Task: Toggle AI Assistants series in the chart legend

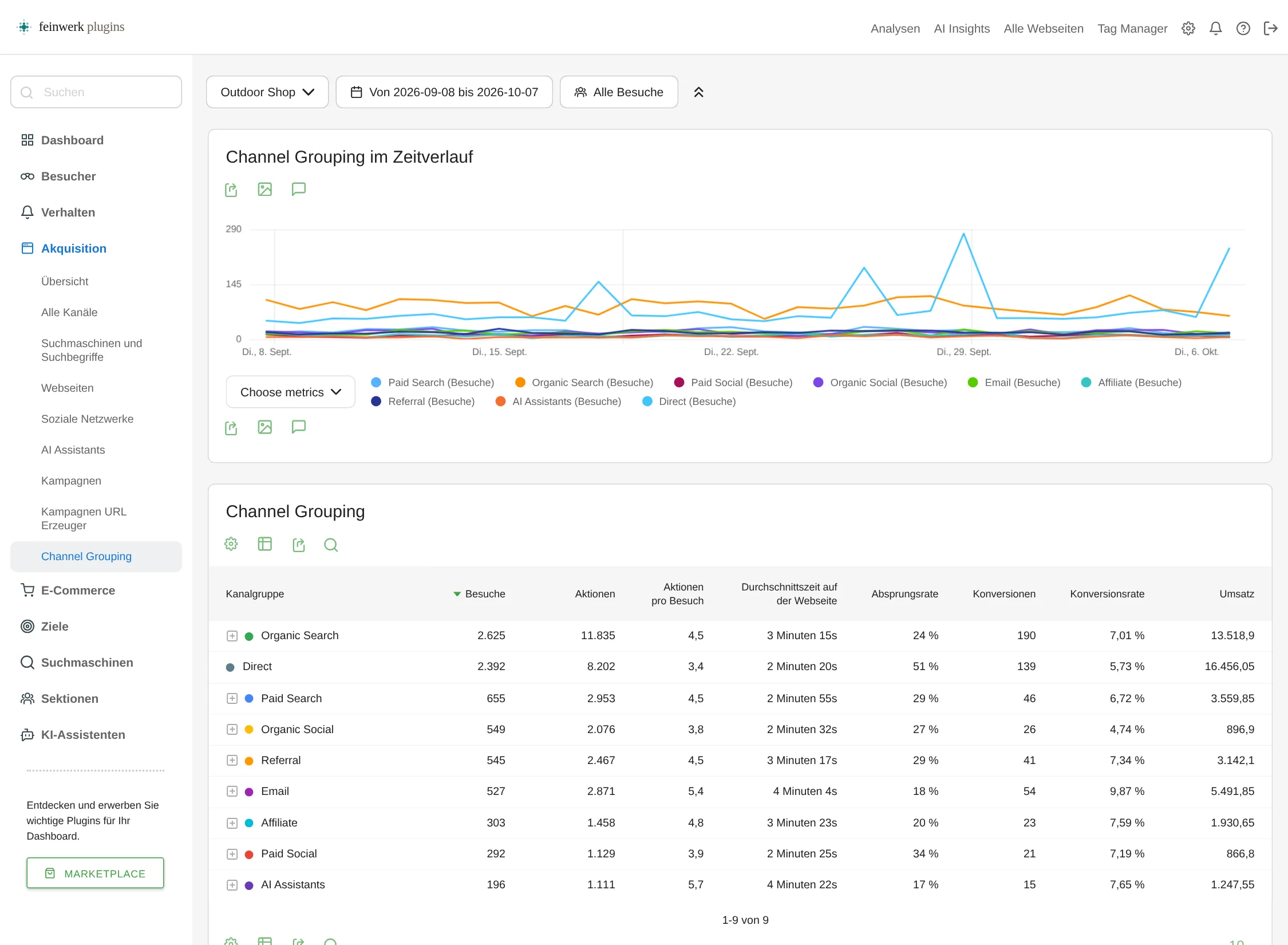Action: click(x=558, y=401)
